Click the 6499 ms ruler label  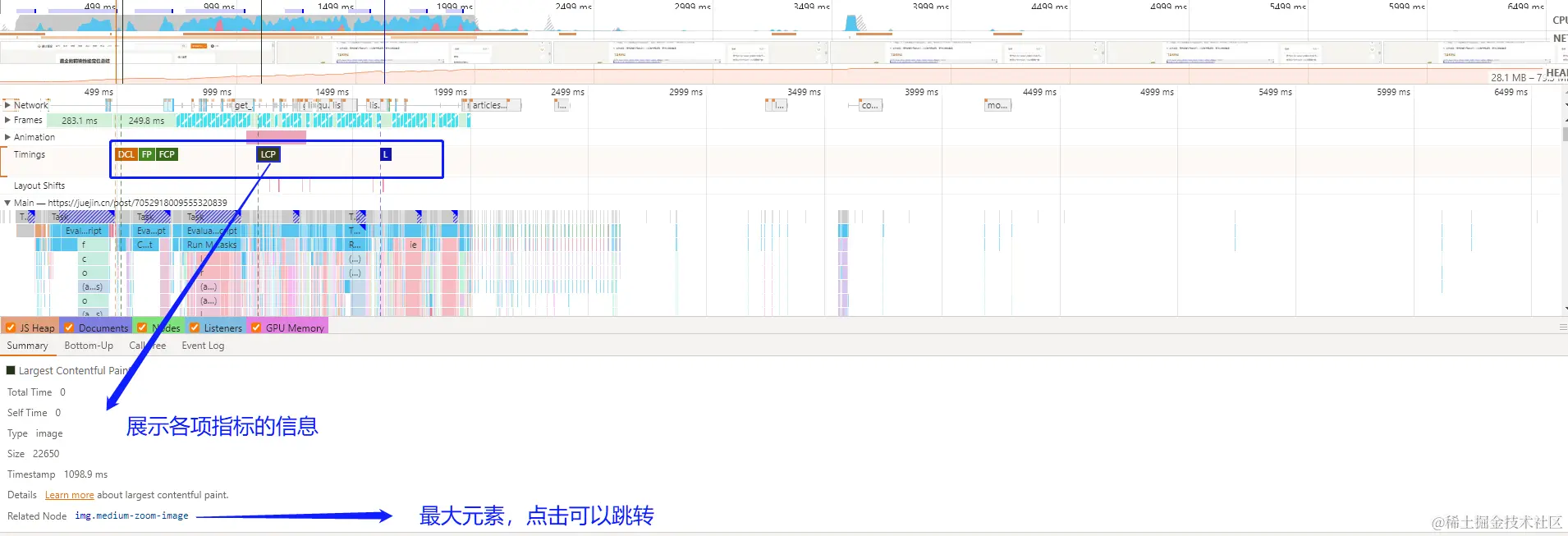click(1511, 92)
